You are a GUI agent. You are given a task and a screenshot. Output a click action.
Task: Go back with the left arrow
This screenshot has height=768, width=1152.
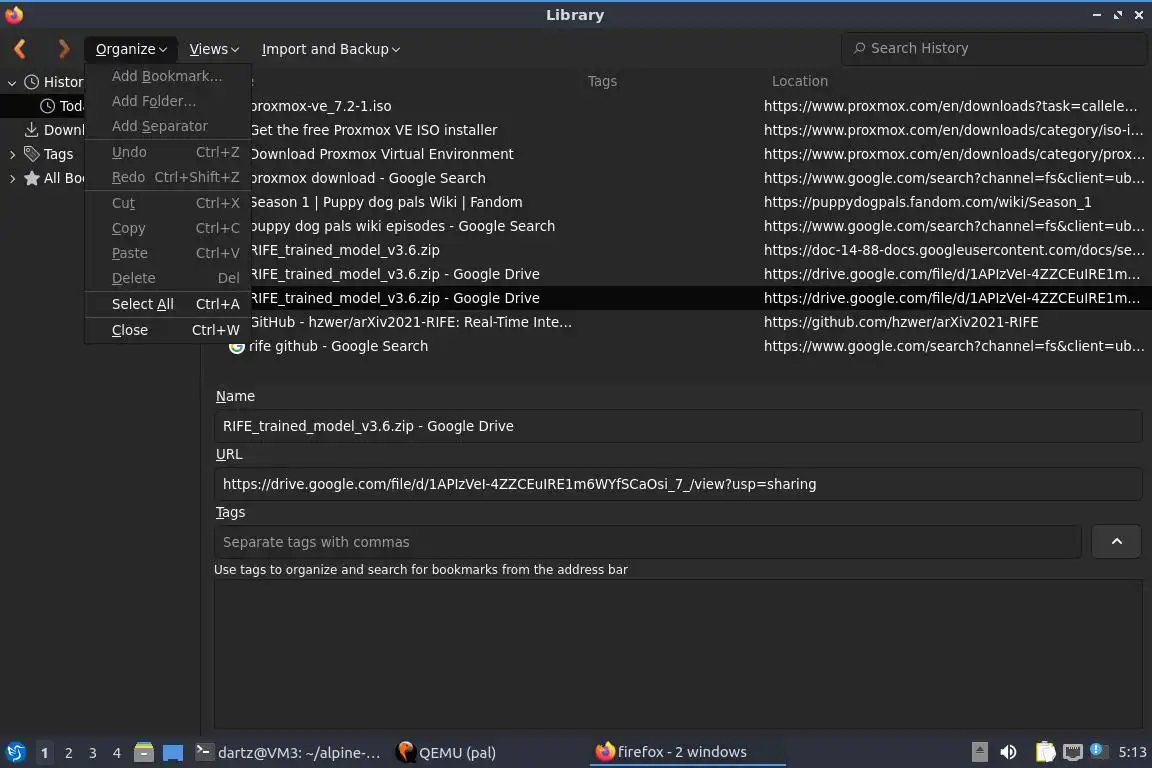pos(20,49)
